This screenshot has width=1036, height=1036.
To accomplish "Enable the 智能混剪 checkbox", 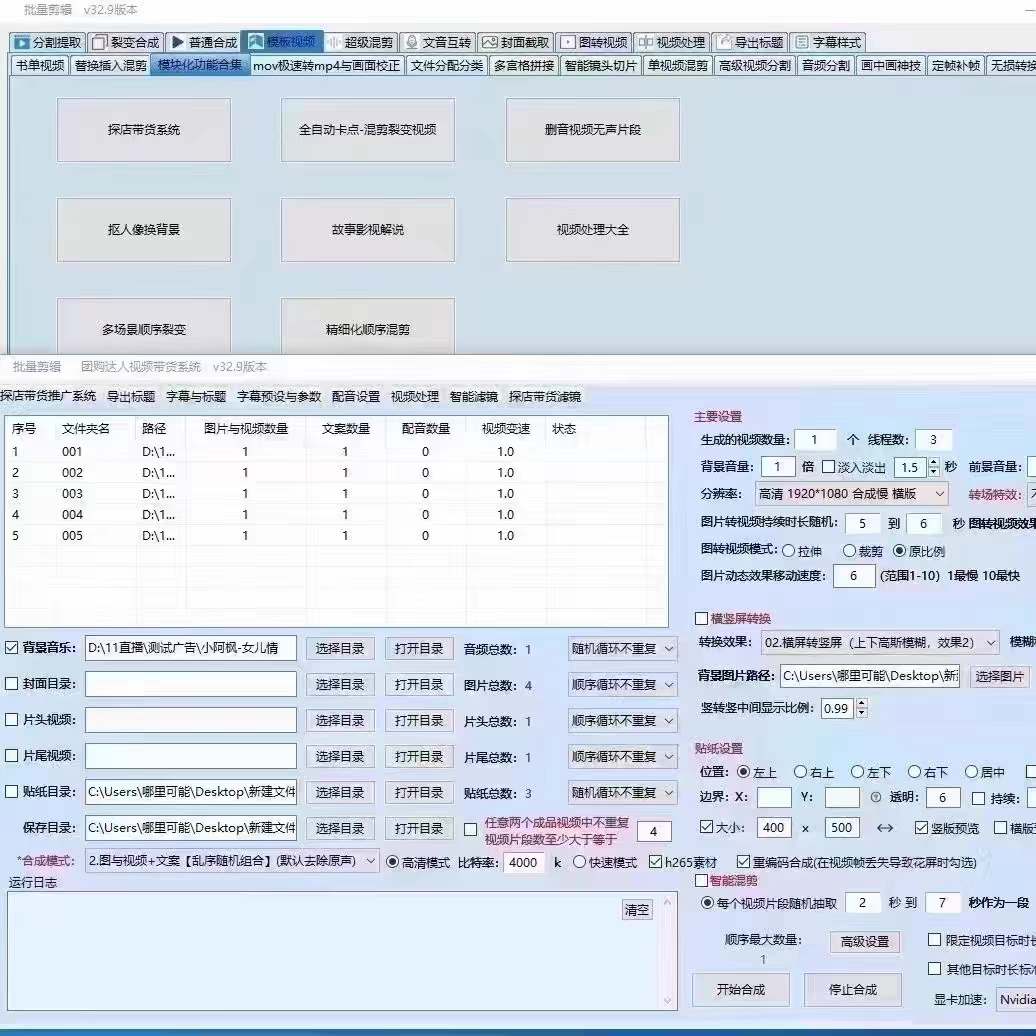I will [702, 880].
